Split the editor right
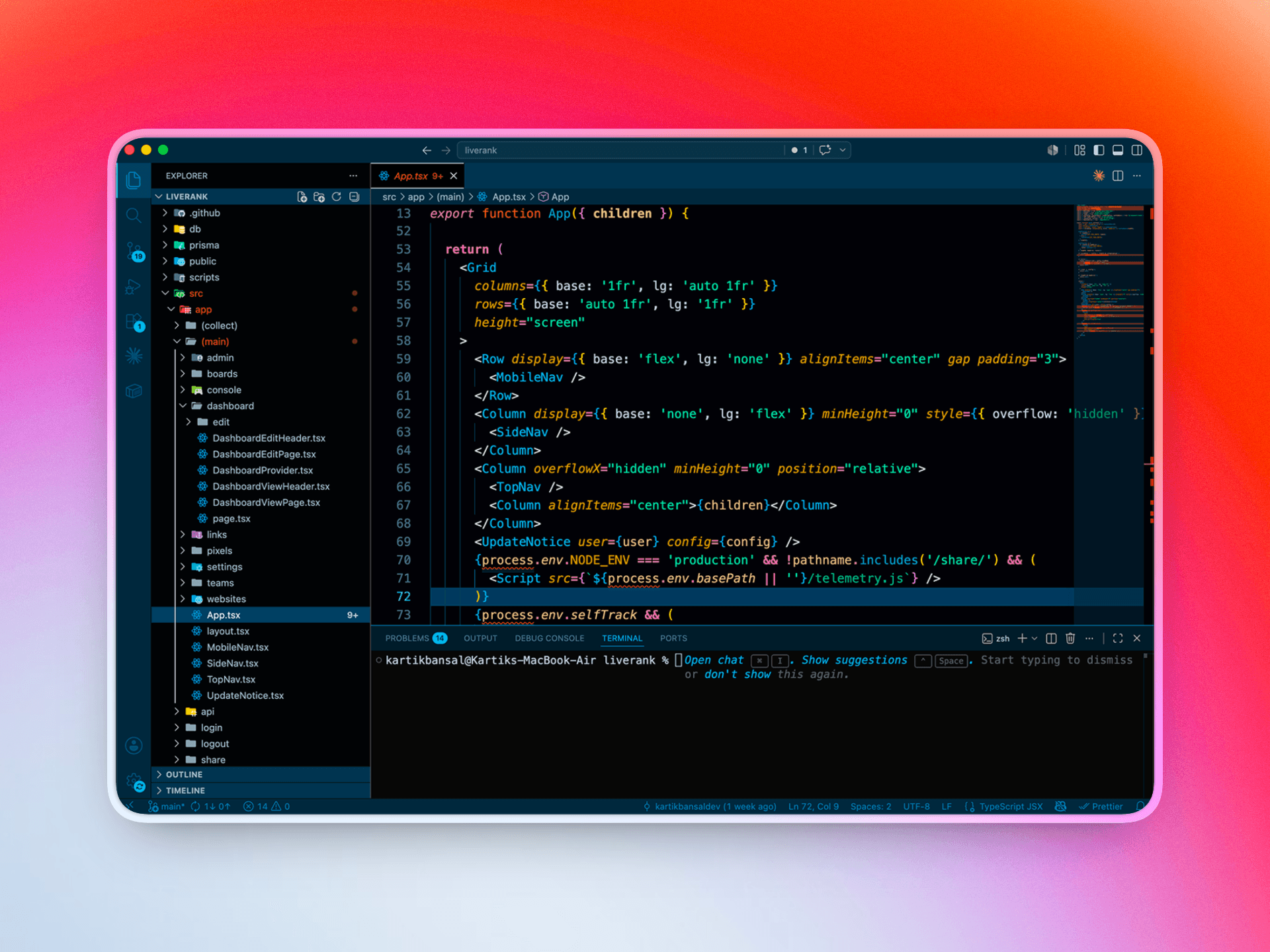Viewport: 1270px width, 952px height. pyautogui.click(x=1118, y=176)
